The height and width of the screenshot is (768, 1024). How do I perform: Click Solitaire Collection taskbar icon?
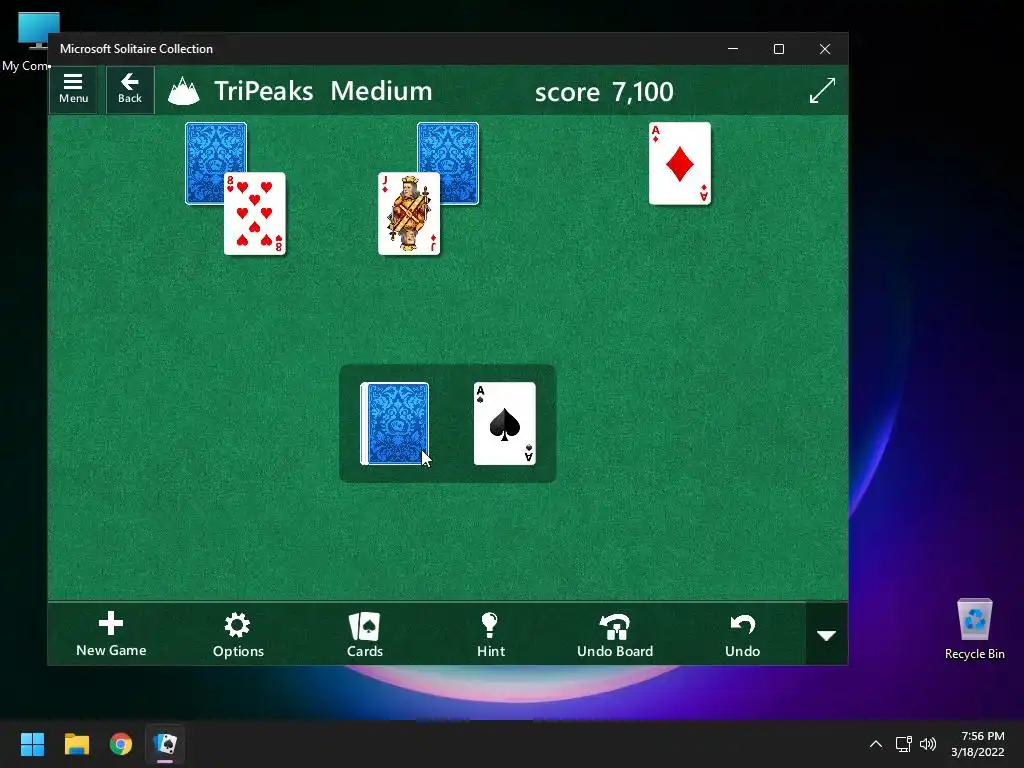point(165,744)
